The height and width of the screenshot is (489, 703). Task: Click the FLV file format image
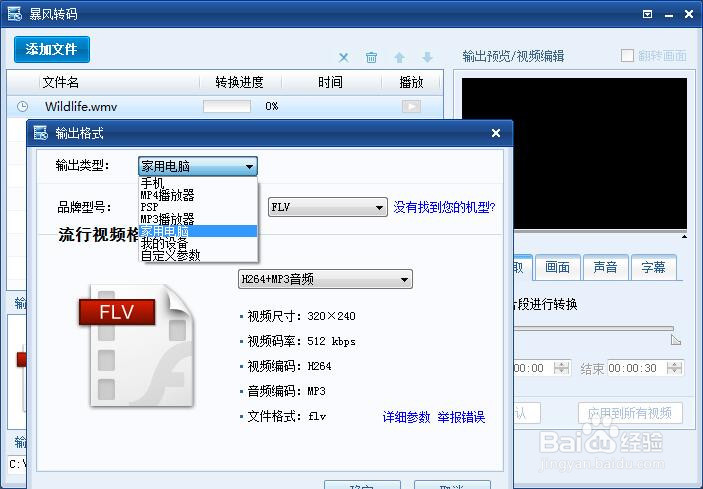pyautogui.click(x=137, y=345)
